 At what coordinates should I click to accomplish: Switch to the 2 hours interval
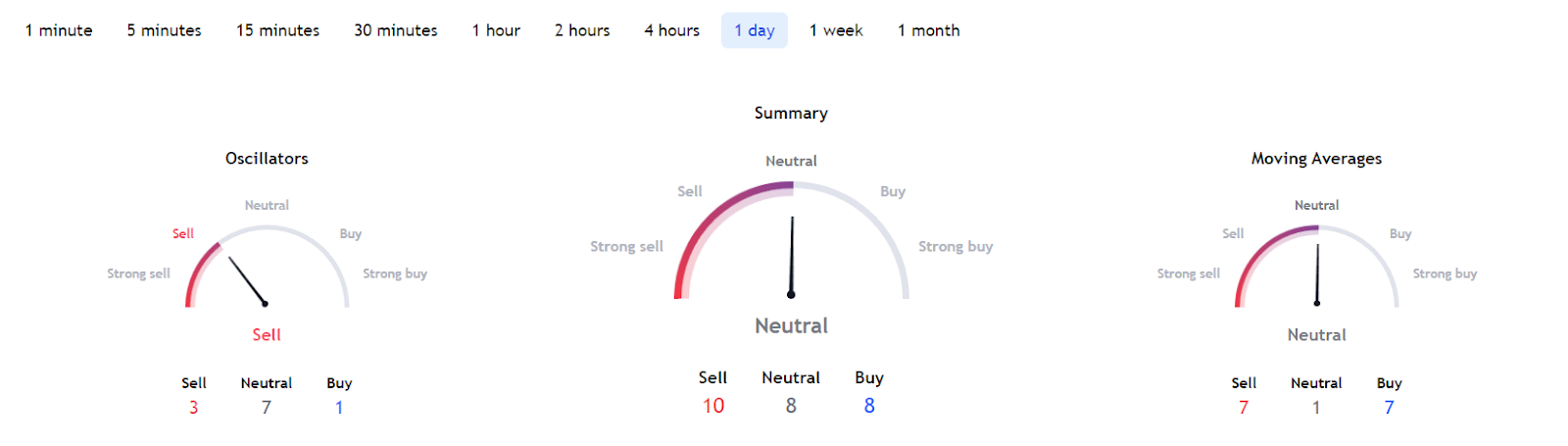[582, 30]
